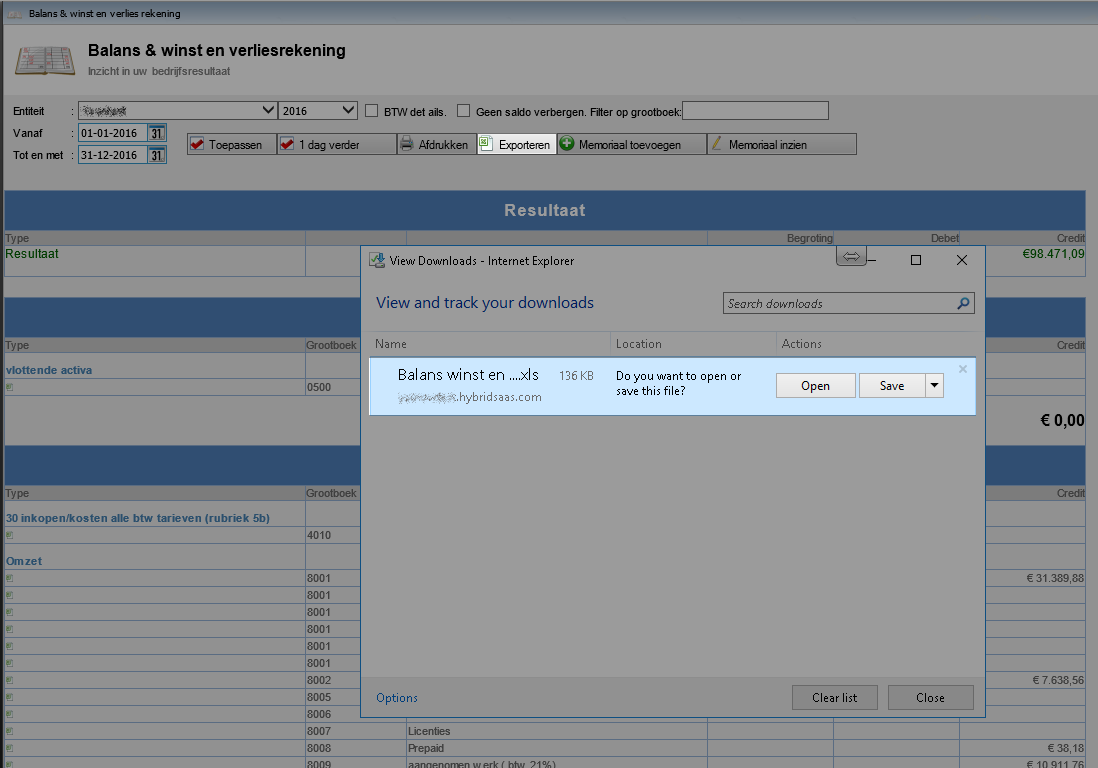Expand the Save button dropdown arrow
Image resolution: width=1098 pixels, height=768 pixels.
point(934,386)
